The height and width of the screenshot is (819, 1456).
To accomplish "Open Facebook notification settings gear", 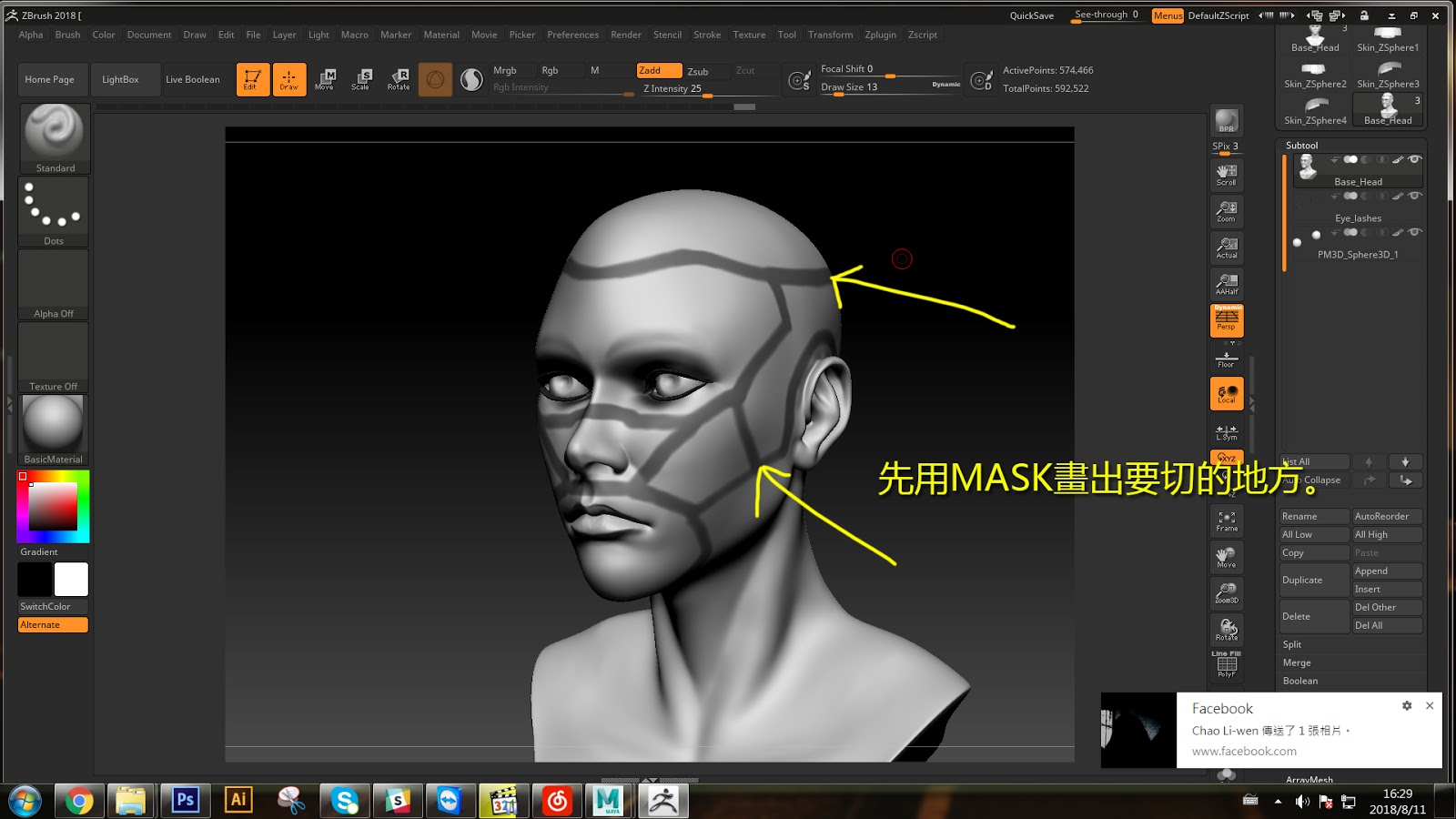I will [x=1407, y=705].
